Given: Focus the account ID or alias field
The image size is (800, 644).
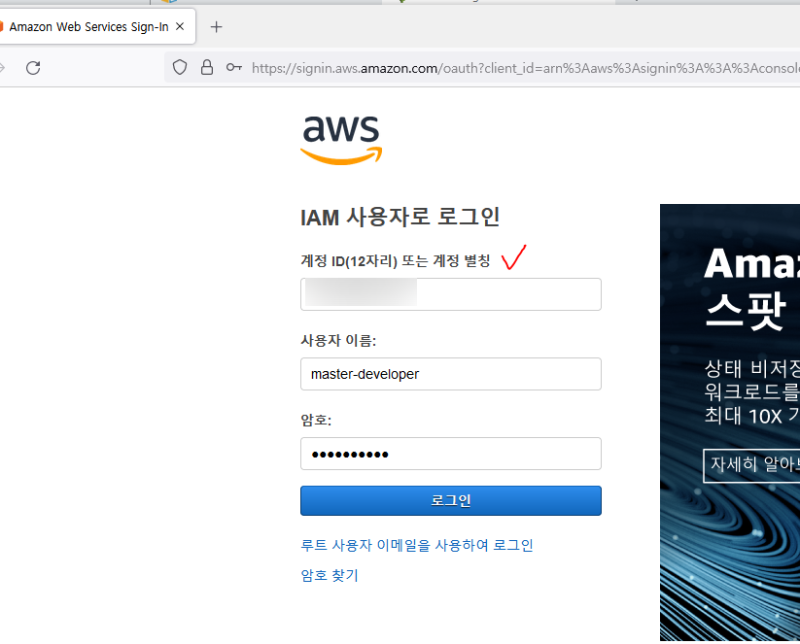Looking at the screenshot, I should (x=451, y=294).
